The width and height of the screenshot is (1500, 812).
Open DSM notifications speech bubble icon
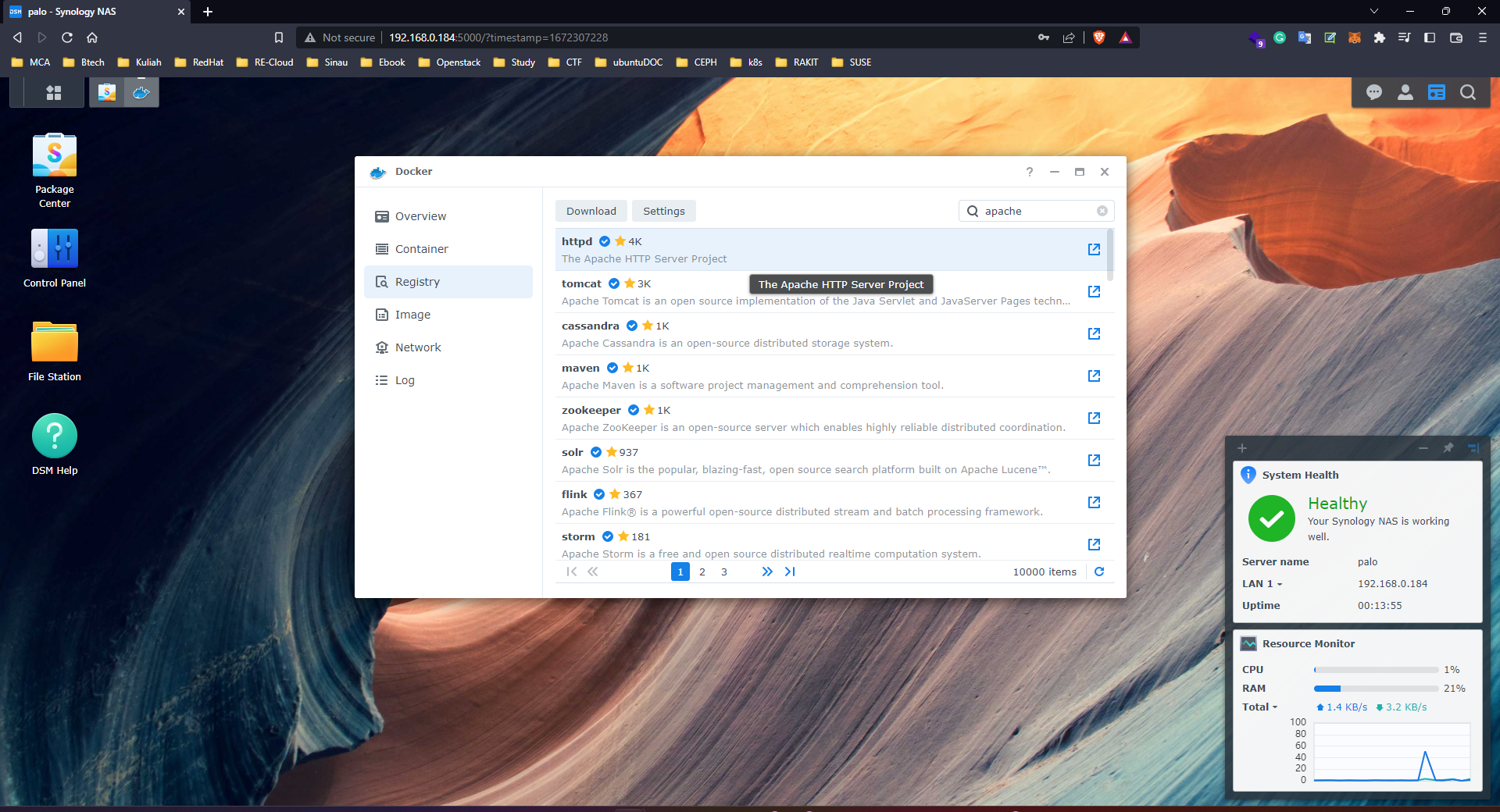(1374, 93)
